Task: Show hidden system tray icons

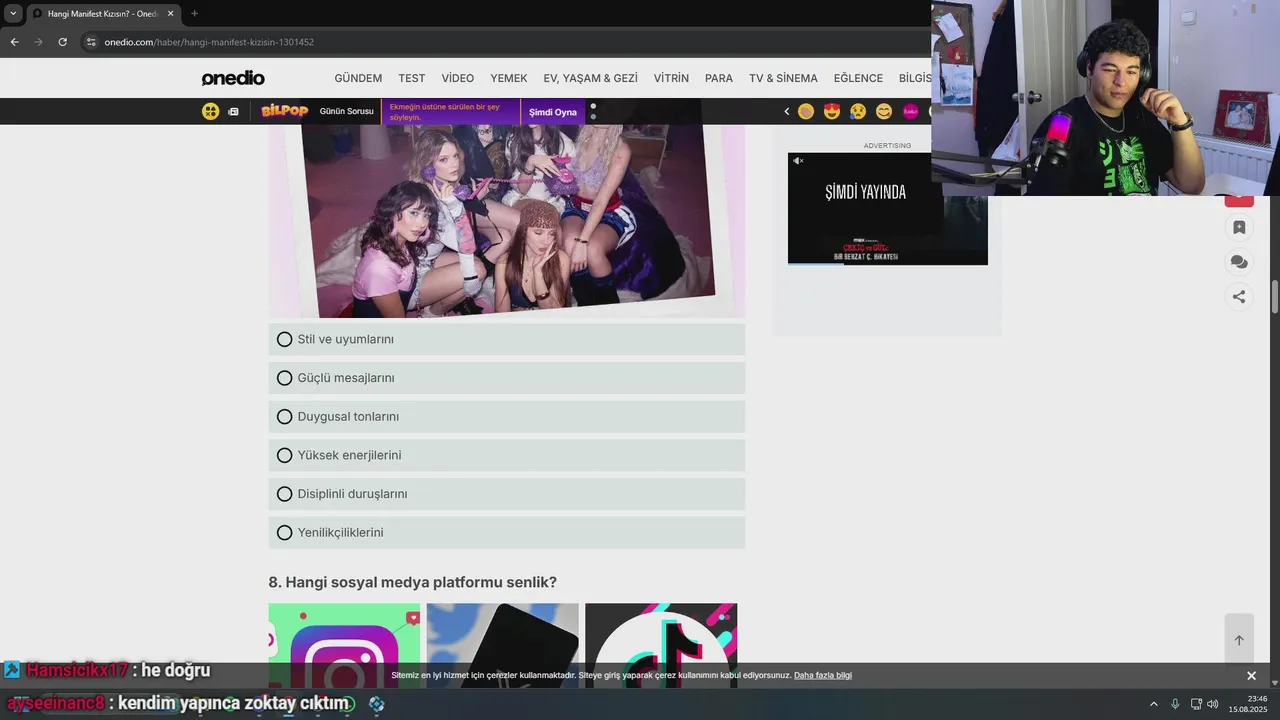Action: (1153, 704)
